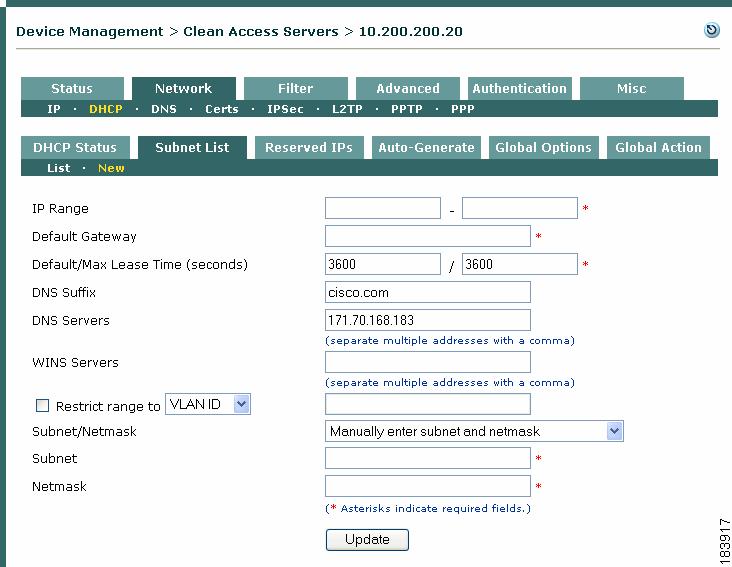Enable the Restrict range to checkbox
This screenshot has height=567, width=732.
[42, 406]
